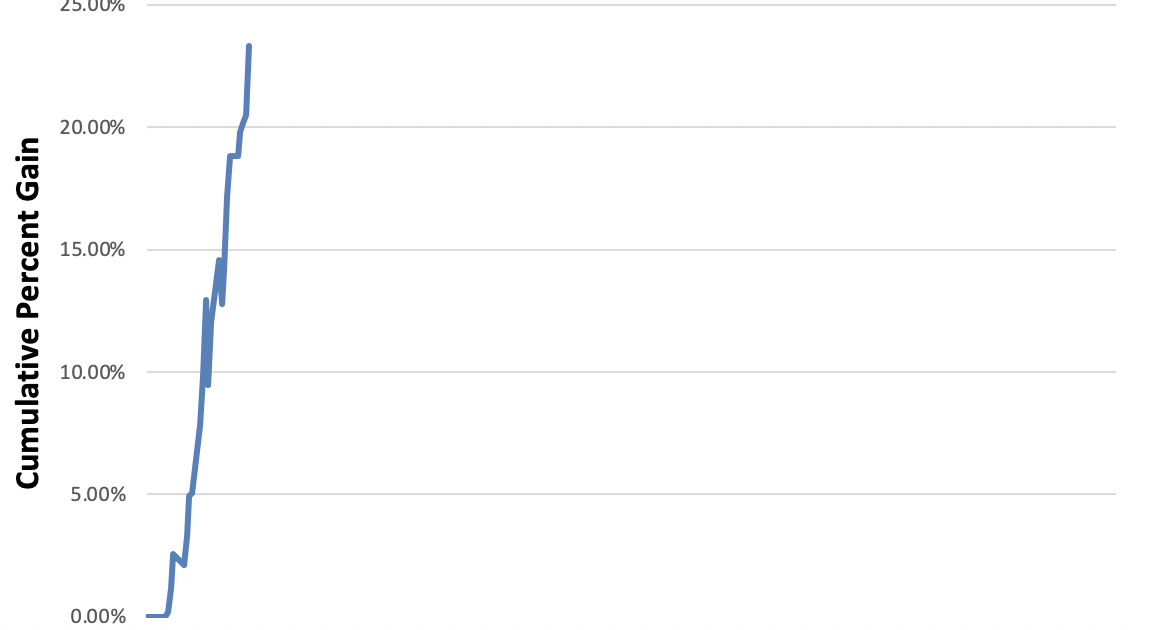Click the blue line's highest end point
Image resolution: width=1158 pixels, height=630 pixels.
248,46
